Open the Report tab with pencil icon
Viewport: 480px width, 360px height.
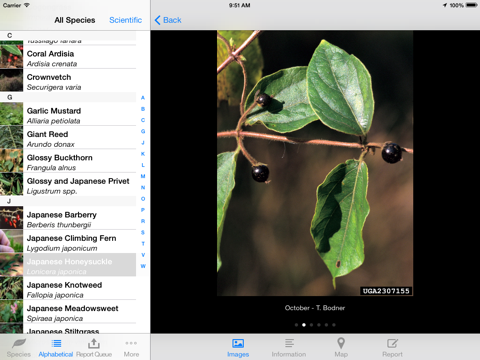coord(392,348)
